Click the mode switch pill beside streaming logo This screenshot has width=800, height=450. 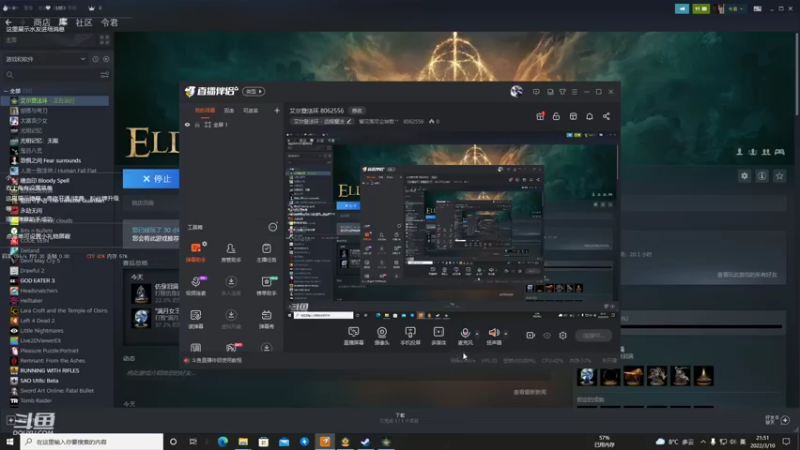253,91
